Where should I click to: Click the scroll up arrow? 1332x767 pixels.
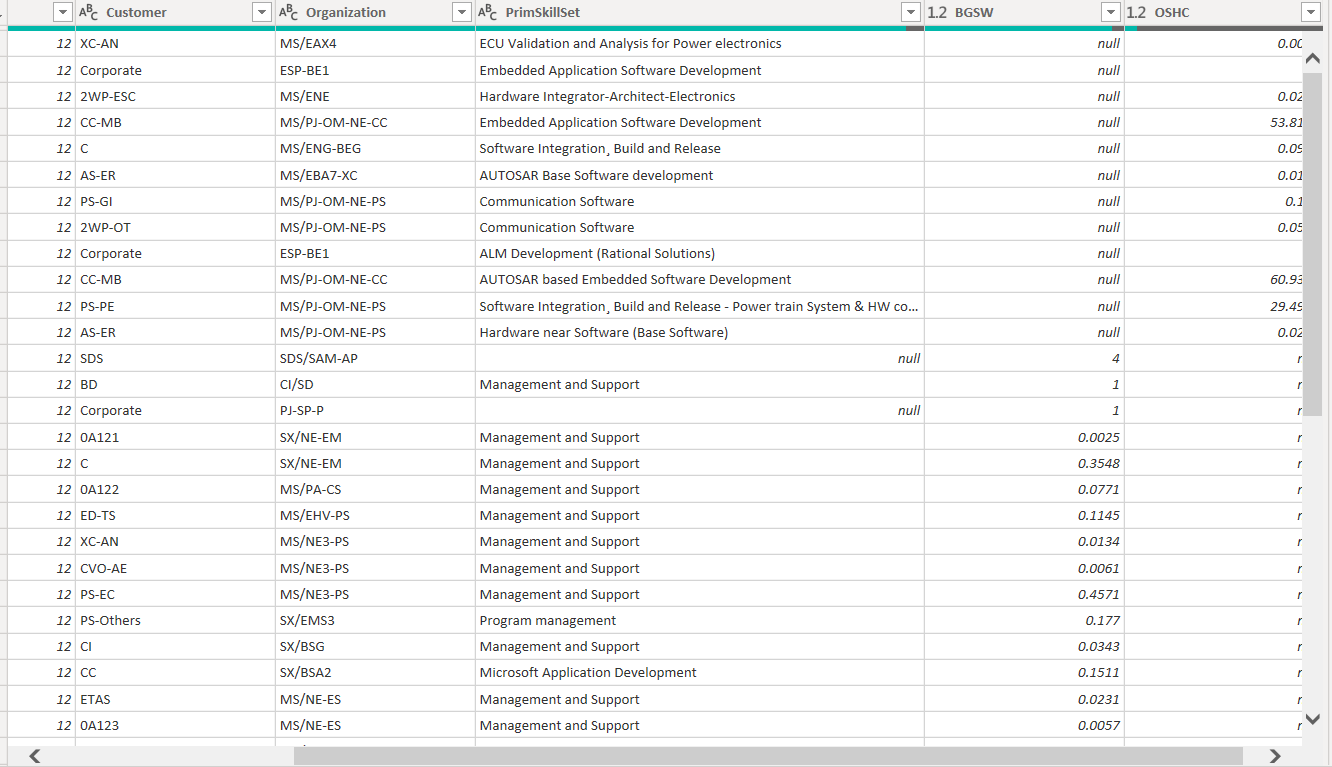coord(1313,58)
